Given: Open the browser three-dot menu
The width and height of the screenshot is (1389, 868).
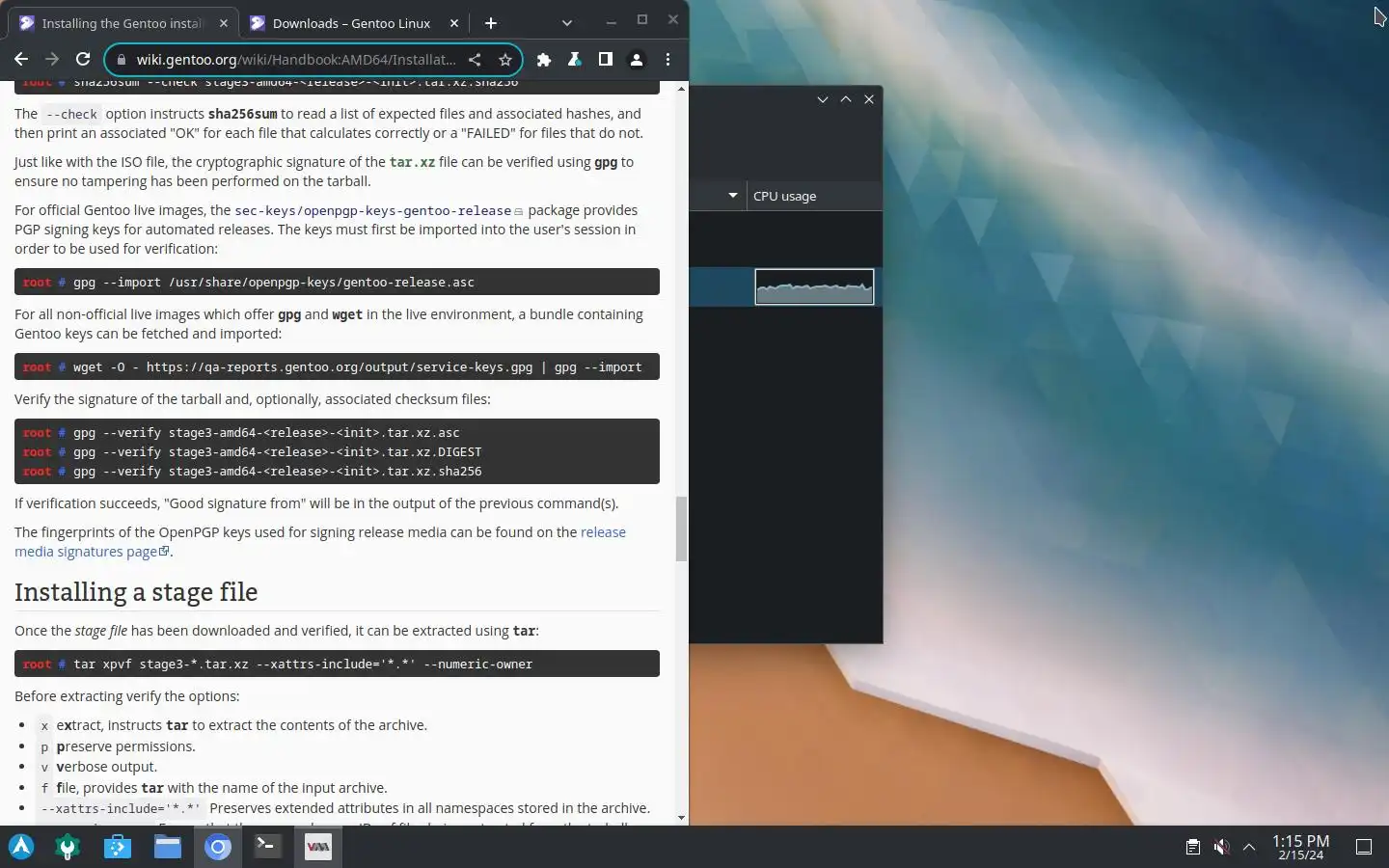Looking at the screenshot, I should coord(667,60).
